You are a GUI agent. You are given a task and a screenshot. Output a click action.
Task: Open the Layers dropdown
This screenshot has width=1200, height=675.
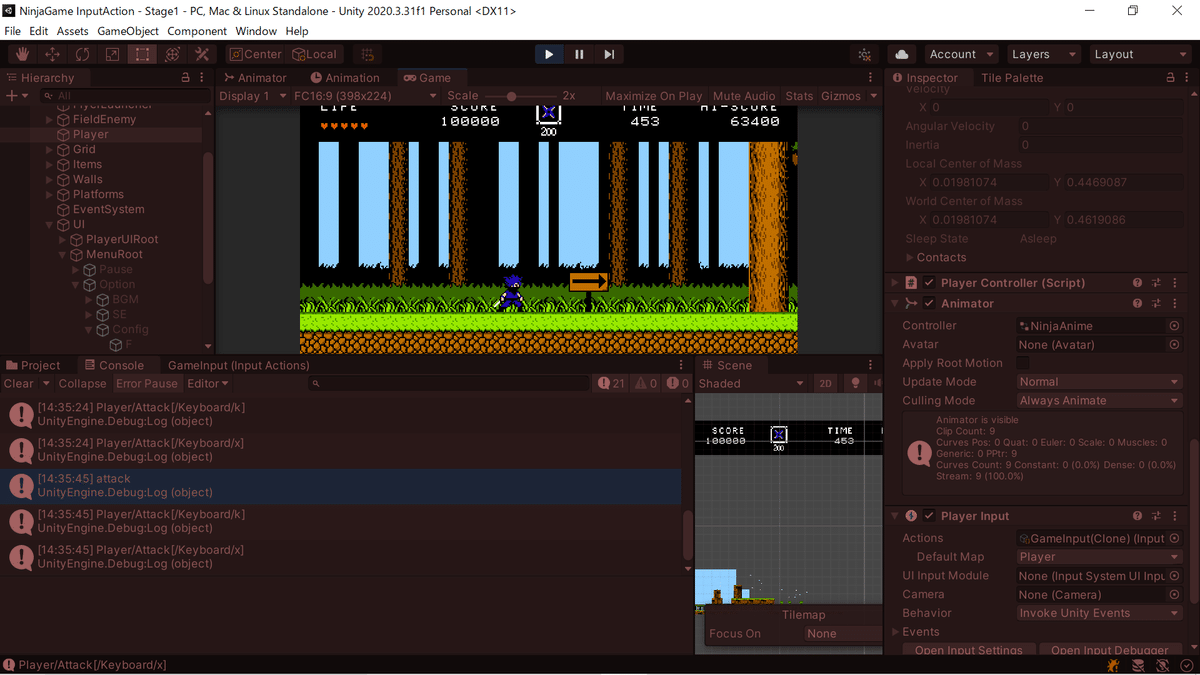click(x=1043, y=54)
